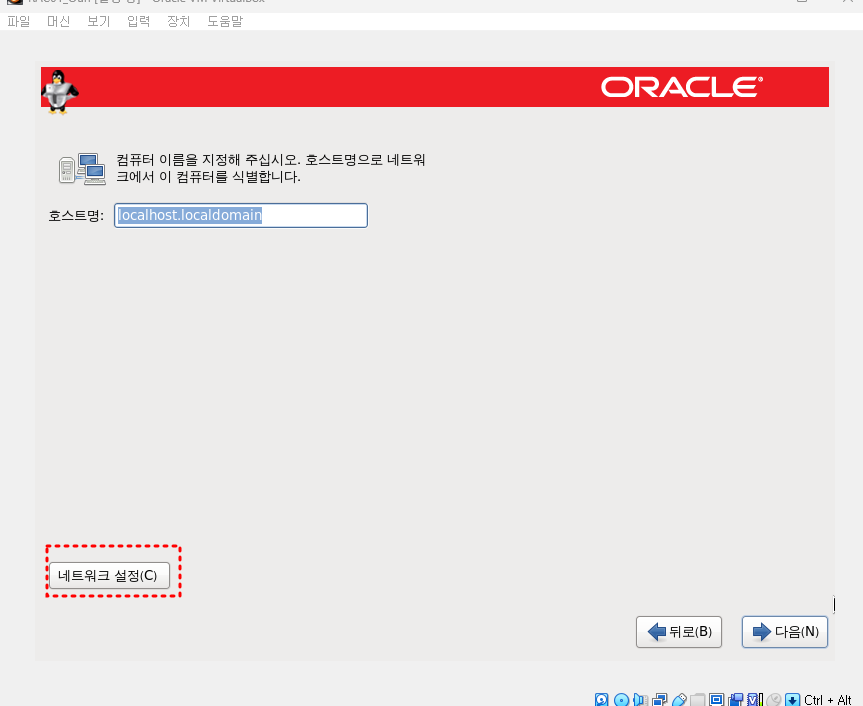Click the CPU virtualization status icon
Screen dimensions: 863x706
click(755, 699)
